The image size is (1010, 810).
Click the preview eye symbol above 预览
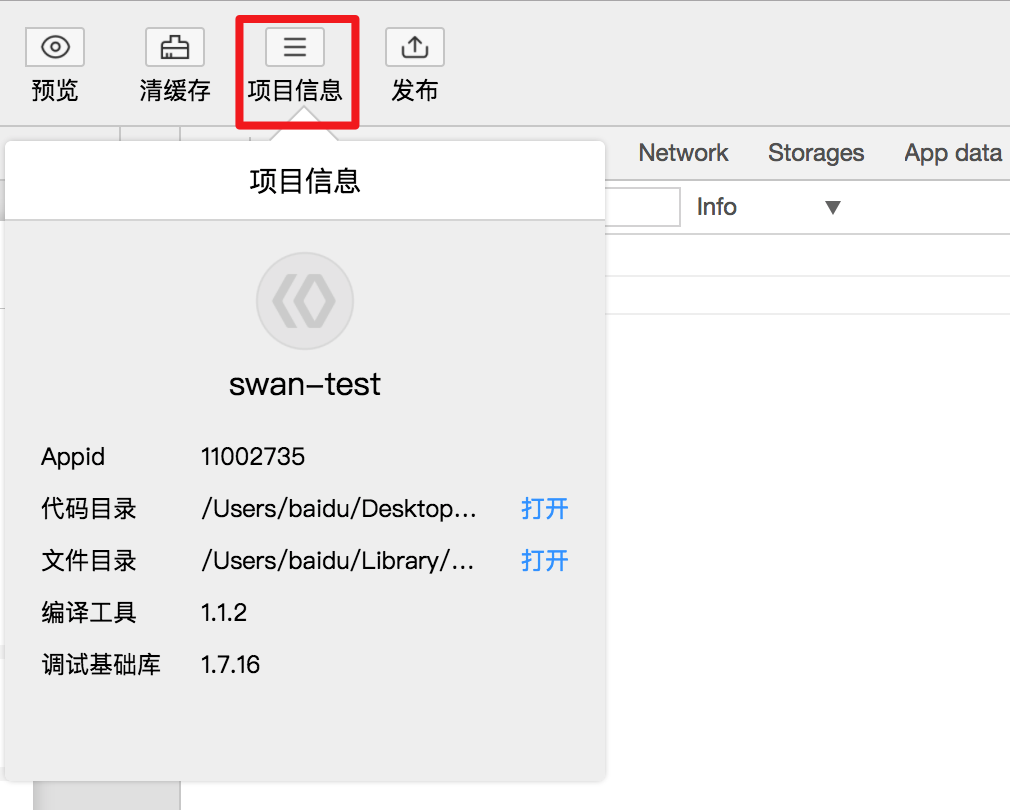[55, 47]
